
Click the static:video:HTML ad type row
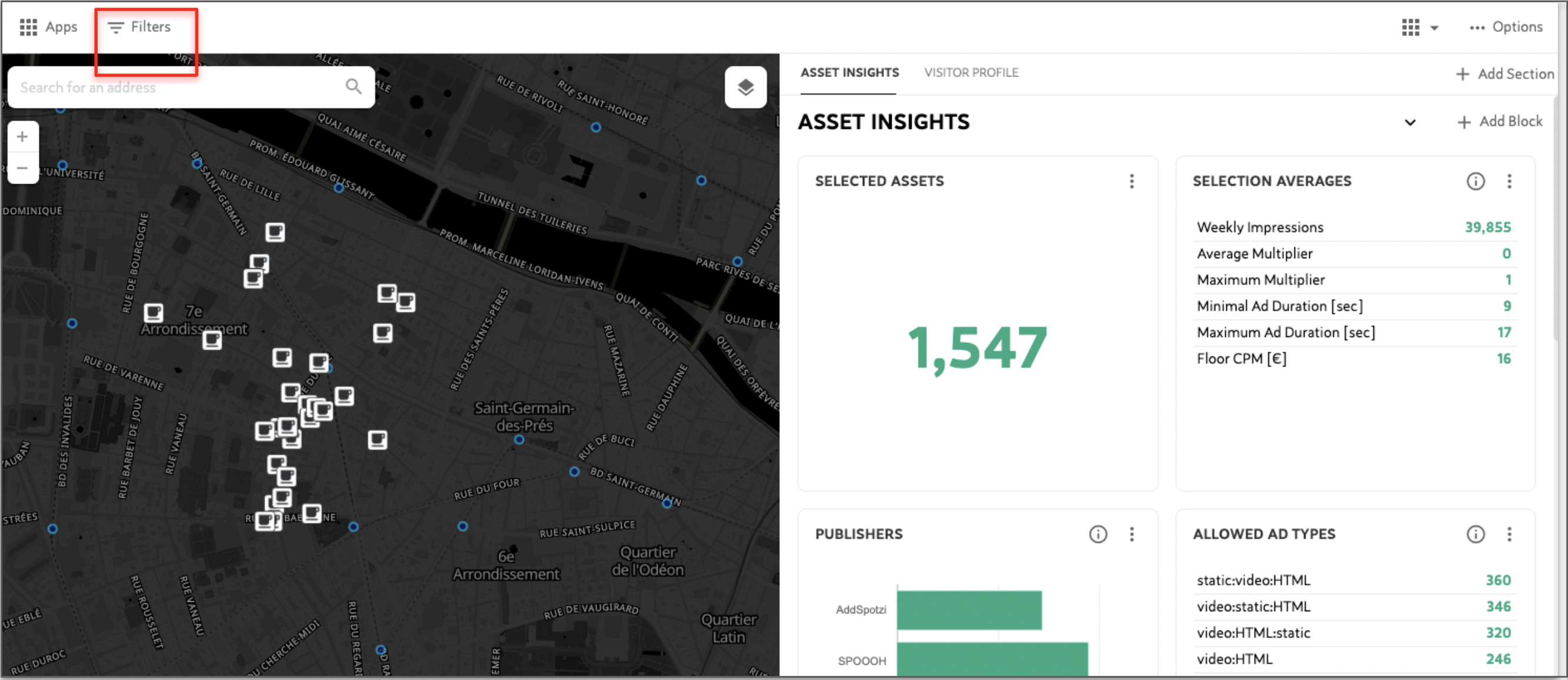[x=1354, y=580]
